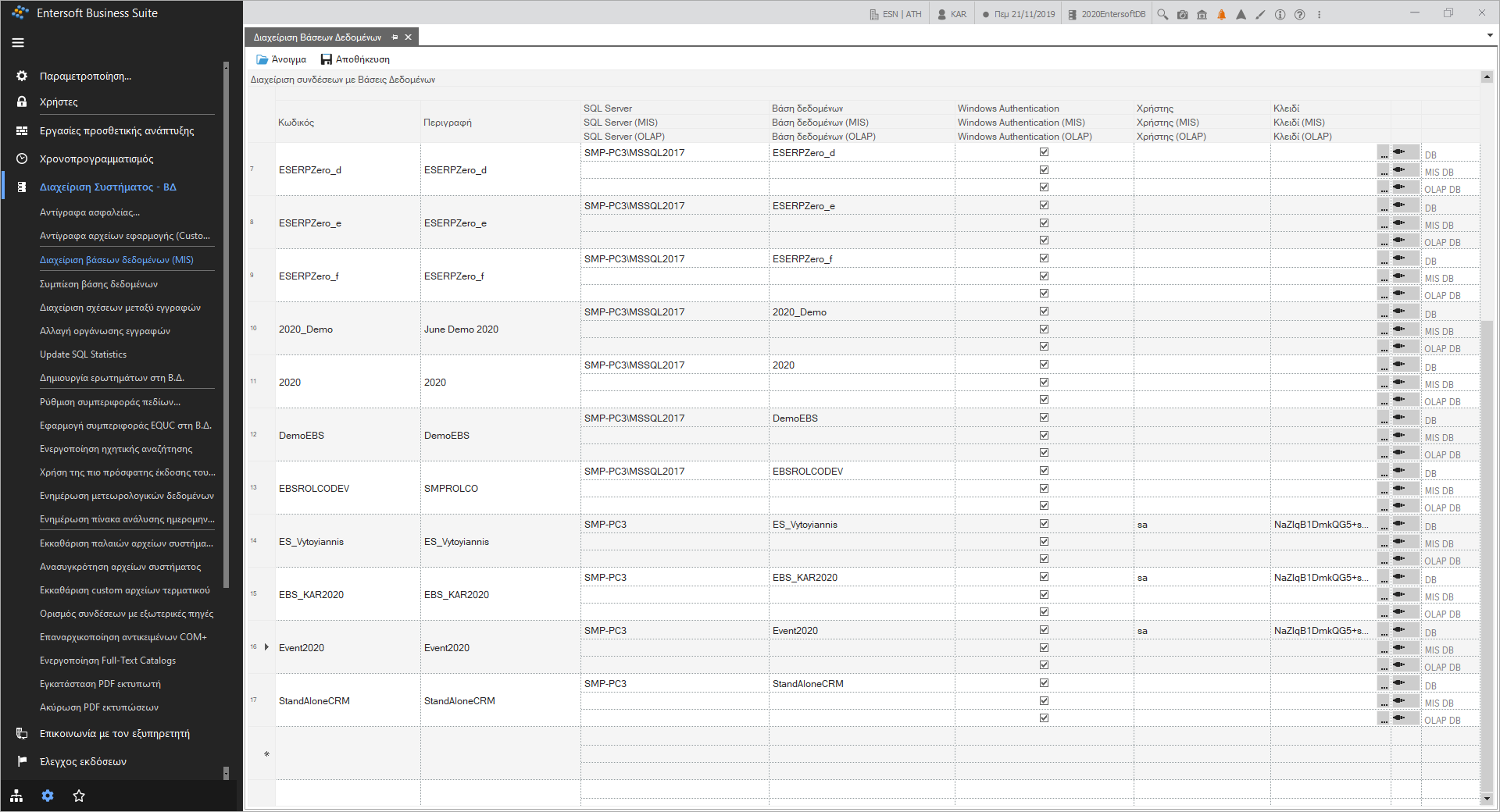
Task: Open the info circle icon
Action: click(x=1280, y=14)
